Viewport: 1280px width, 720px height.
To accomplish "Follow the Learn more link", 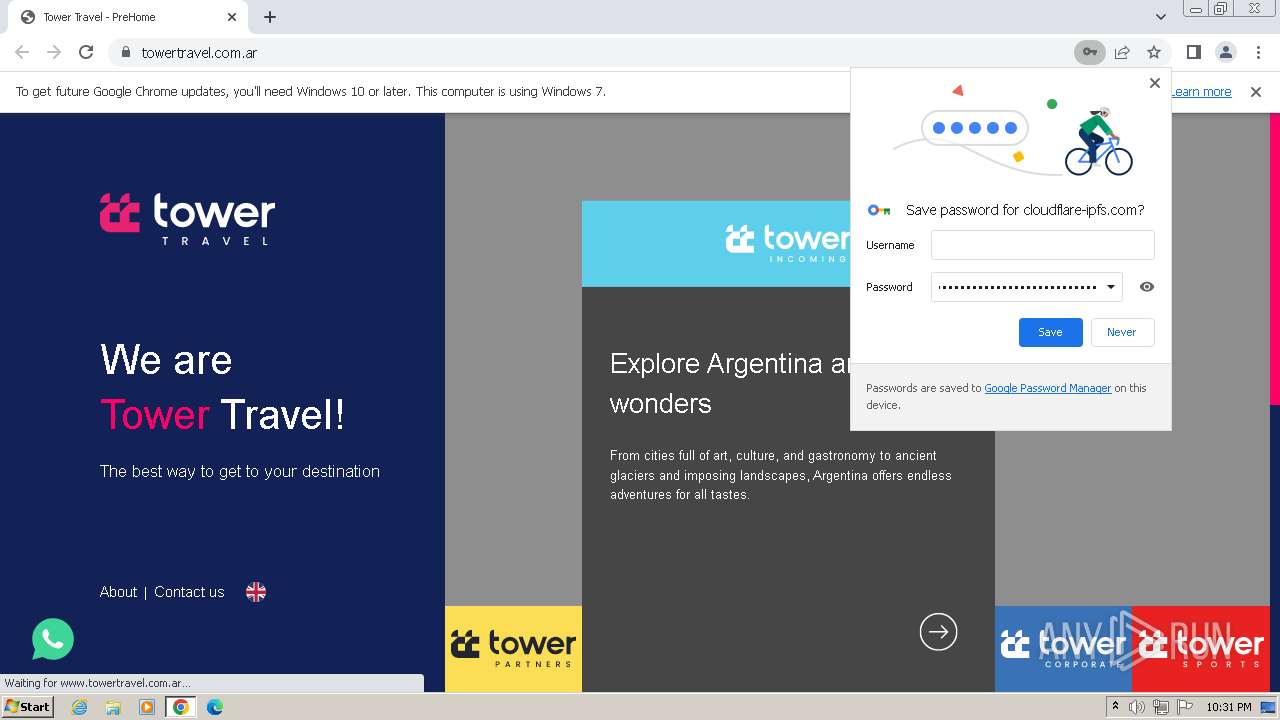I will coord(1201,92).
